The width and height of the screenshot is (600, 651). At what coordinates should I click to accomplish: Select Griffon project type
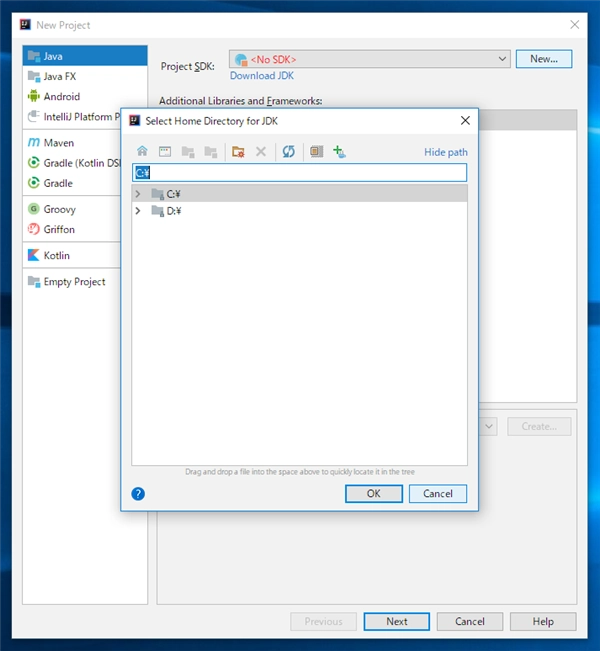click(x=72, y=229)
